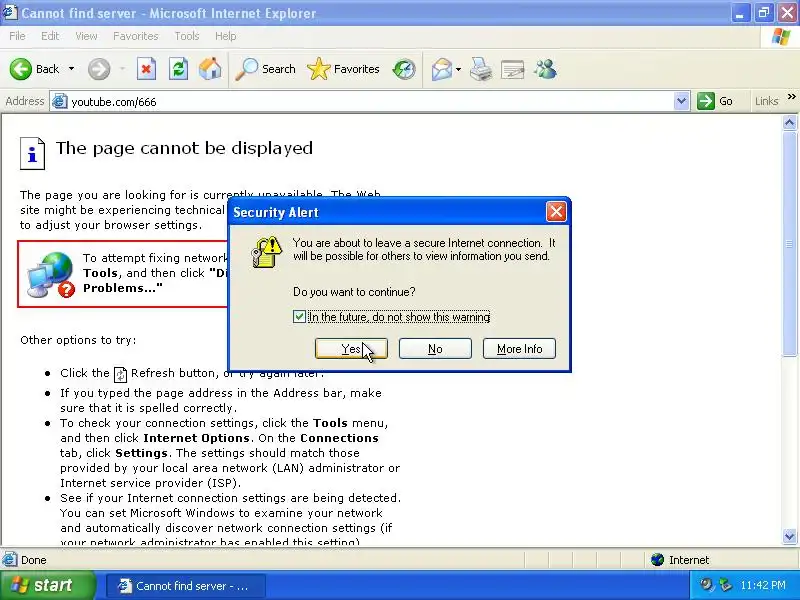
Task: Expand the Links toolbar chevron
Action: (791, 97)
